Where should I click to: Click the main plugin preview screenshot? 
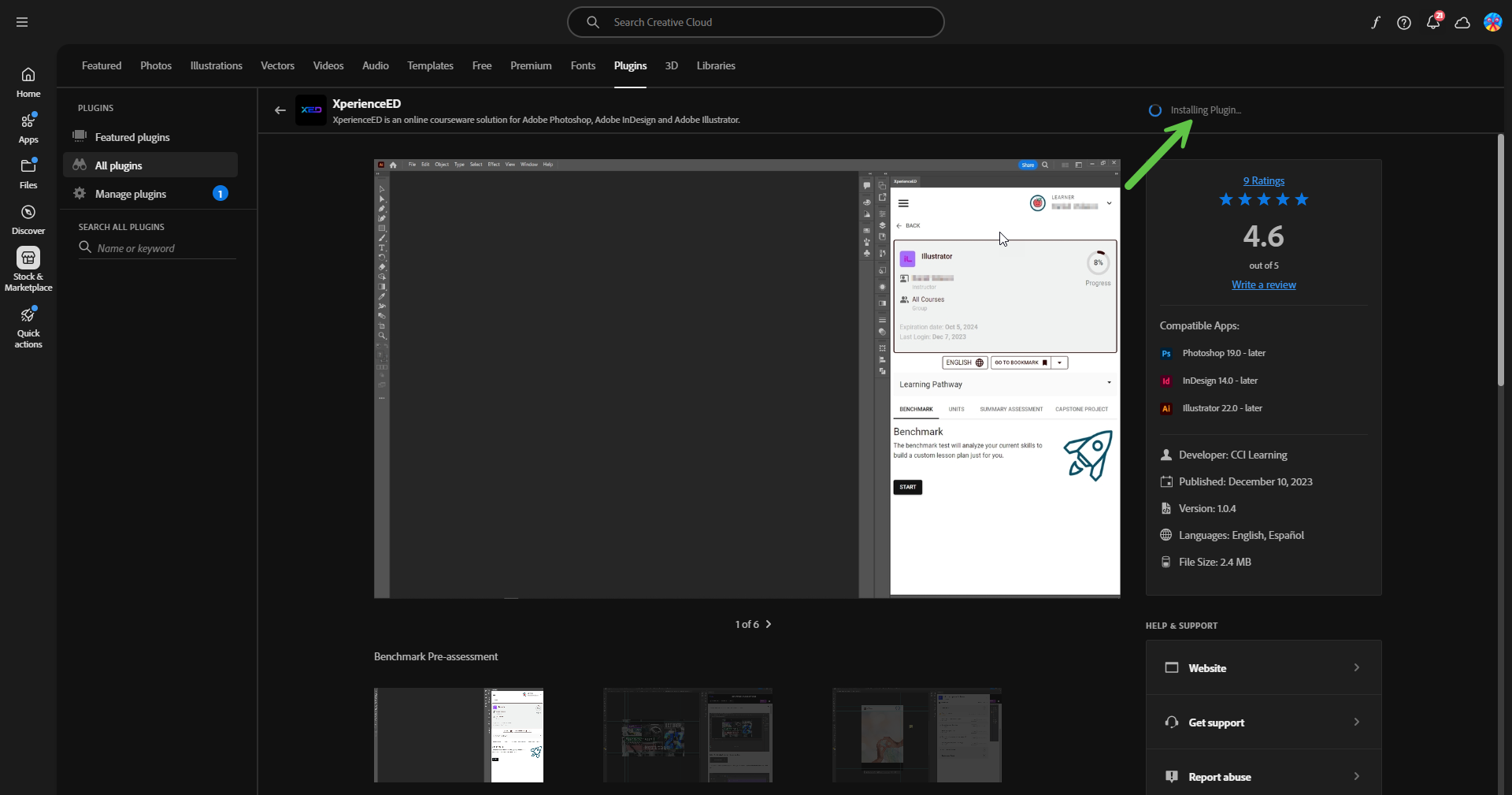747,378
